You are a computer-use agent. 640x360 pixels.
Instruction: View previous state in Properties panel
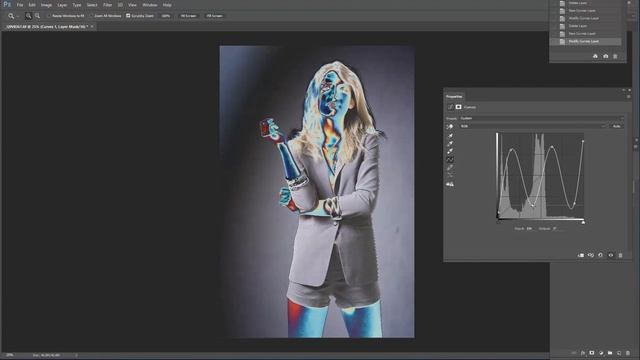tap(591, 255)
